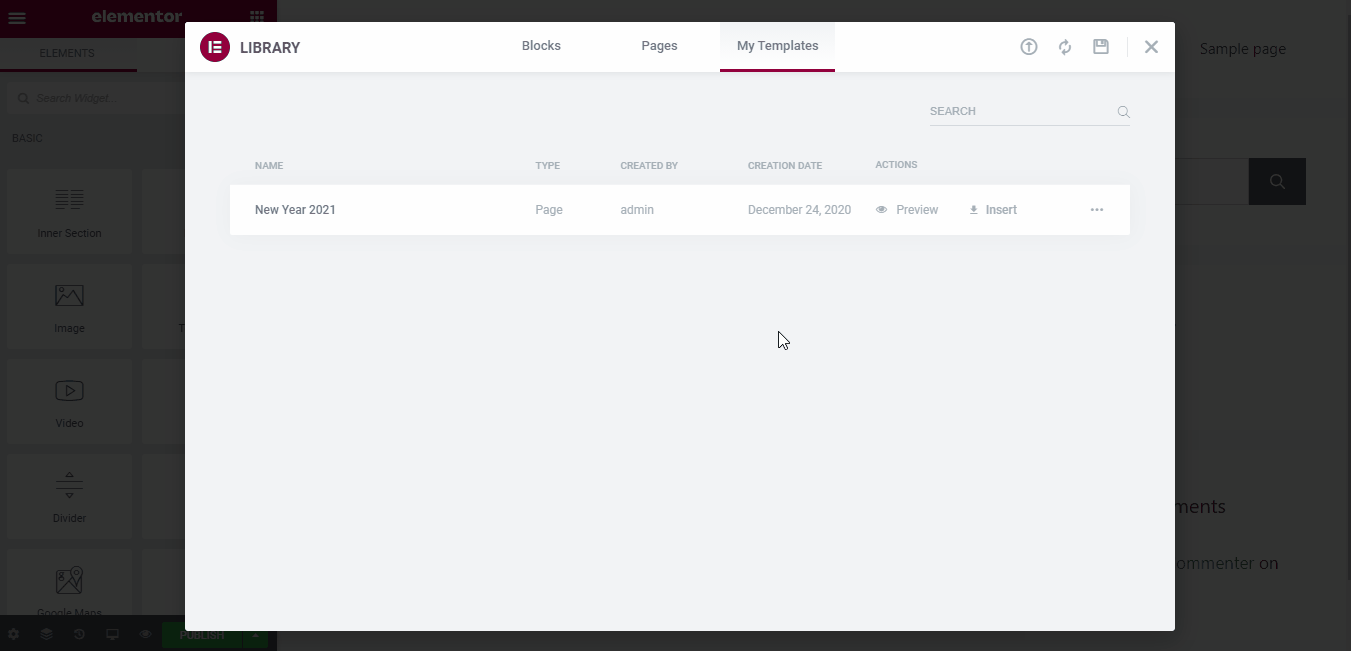Click the Page type cell
The image size is (1351, 651).
point(549,210)
